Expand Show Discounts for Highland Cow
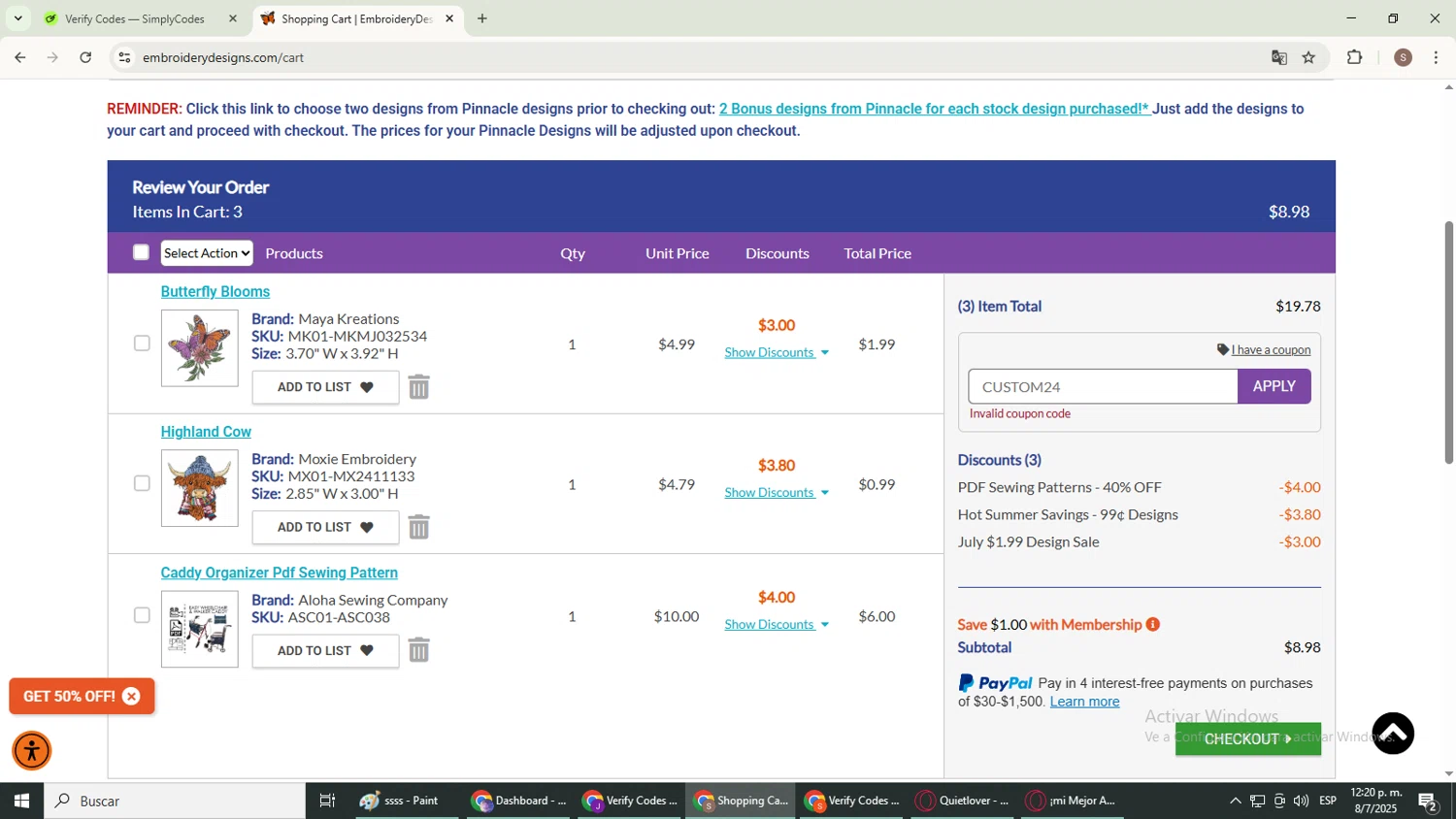The height and width of the screenshot is (819, 1456). [777, 492]
